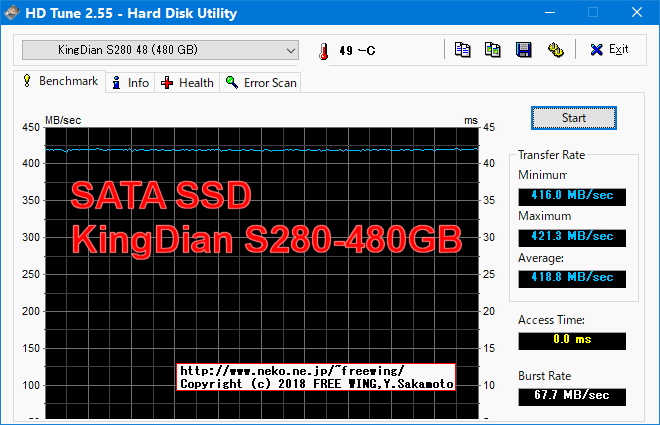The height and width of the screenshot is (425, 660).
Task: Open the KingDian S280 drive dropdown
Action: coord(160,50)
